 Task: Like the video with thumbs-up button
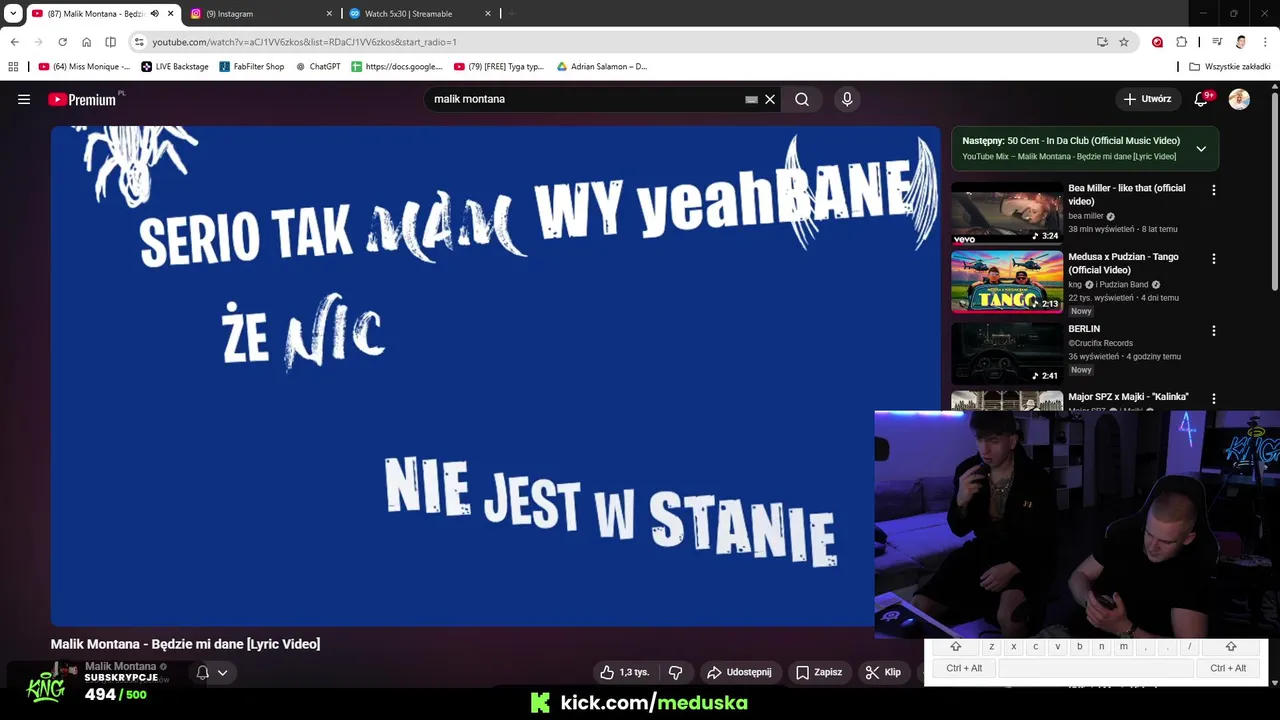pos(624,672)
